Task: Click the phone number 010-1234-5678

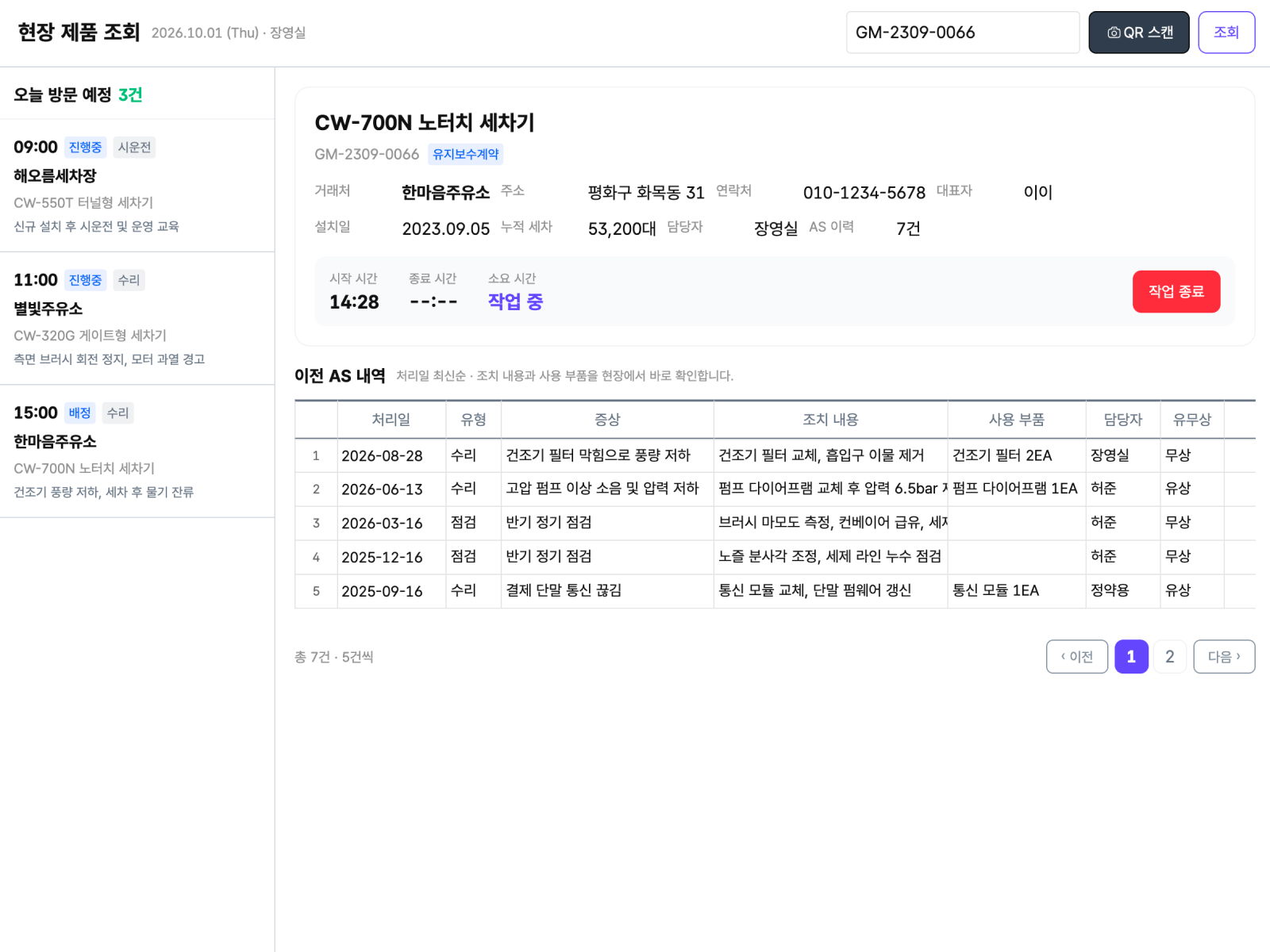Action: point(864,193)
